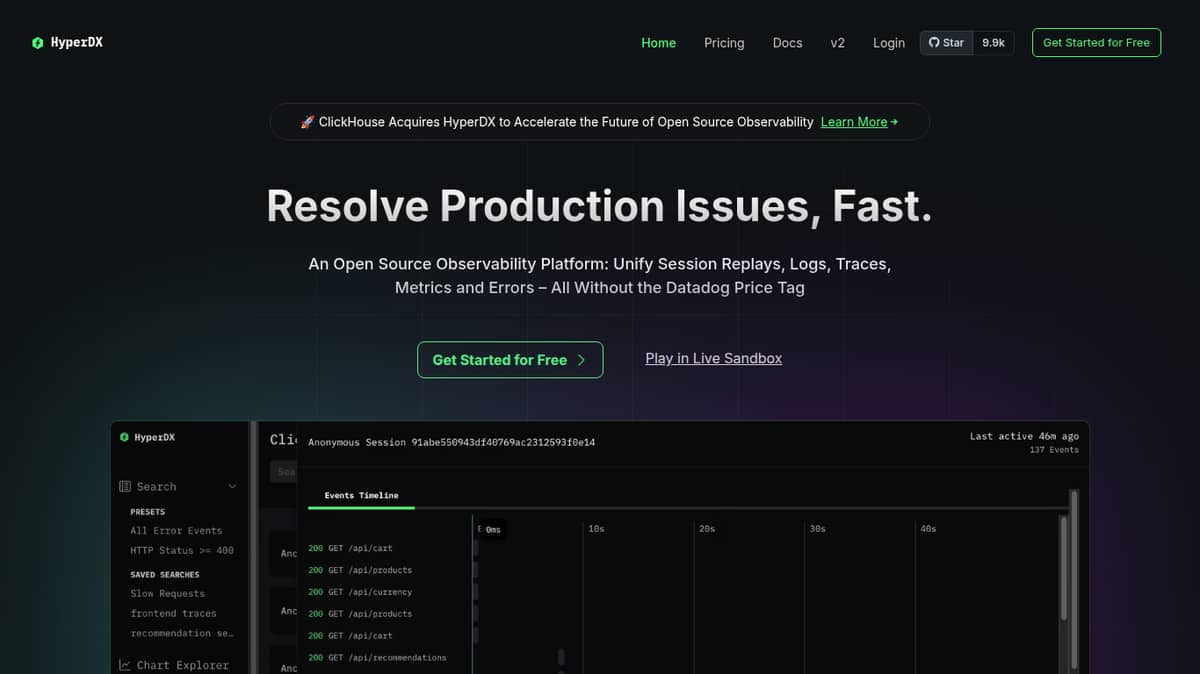Screen dimensions: 1200x674
Task: Open the 9.9k star count
Action: 993,43
